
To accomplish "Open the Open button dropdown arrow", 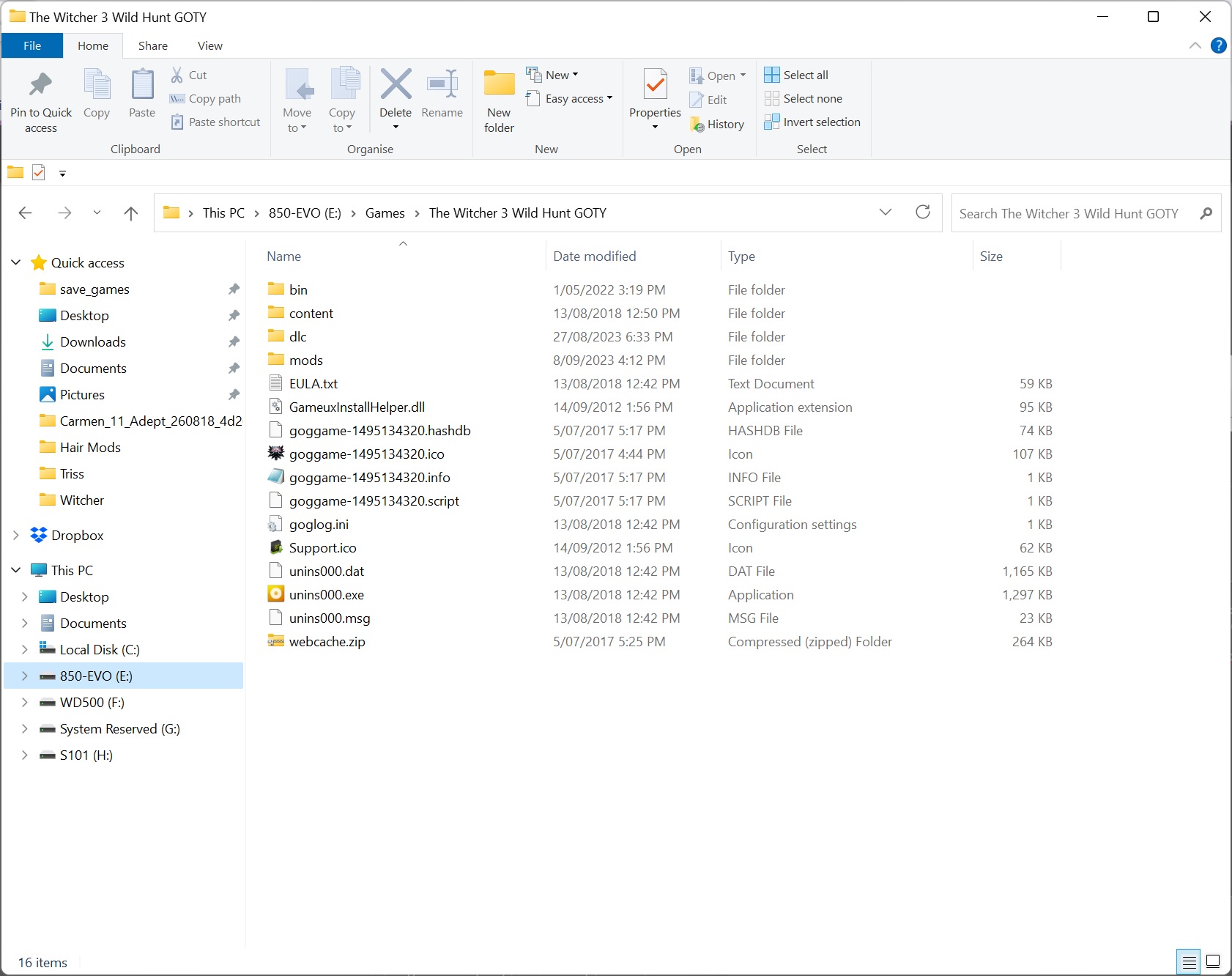I will [743, 75].
